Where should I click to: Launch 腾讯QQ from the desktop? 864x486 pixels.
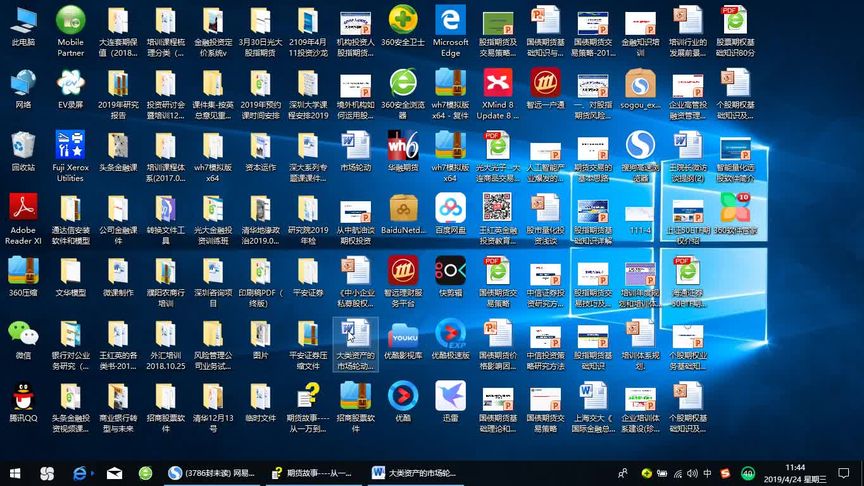pyautogui.click(x=22, y=398)
